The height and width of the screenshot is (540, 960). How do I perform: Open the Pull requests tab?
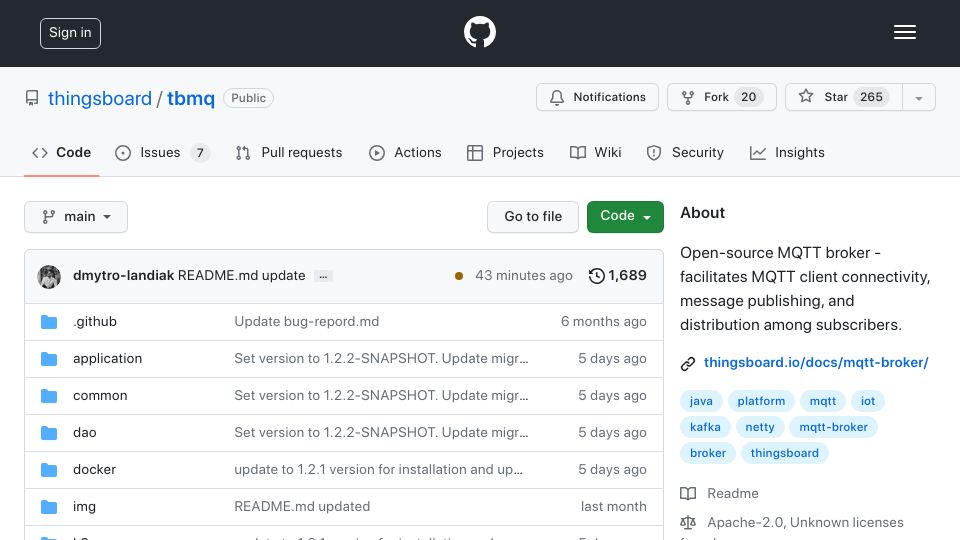288,152
